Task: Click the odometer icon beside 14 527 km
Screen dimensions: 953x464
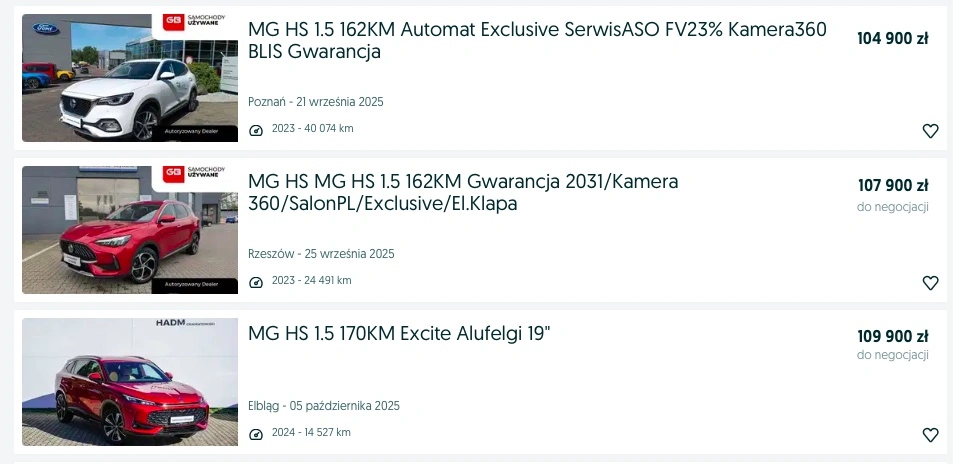Action: (x=256, y=434)
